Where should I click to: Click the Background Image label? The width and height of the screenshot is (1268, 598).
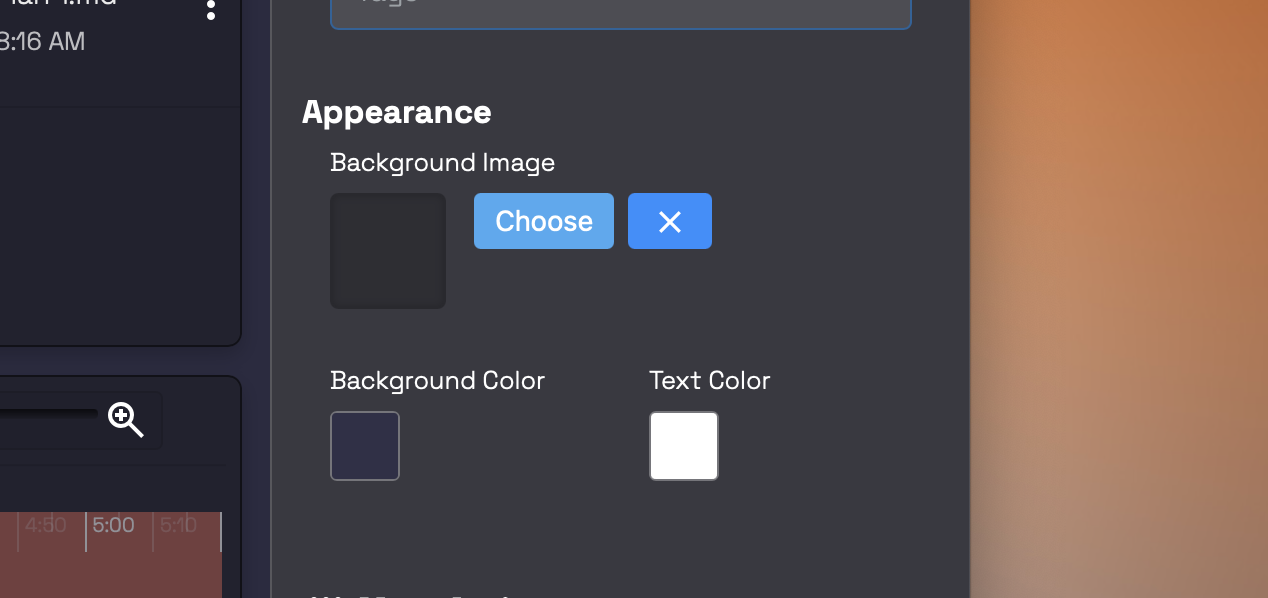click(x=442, y=162)
